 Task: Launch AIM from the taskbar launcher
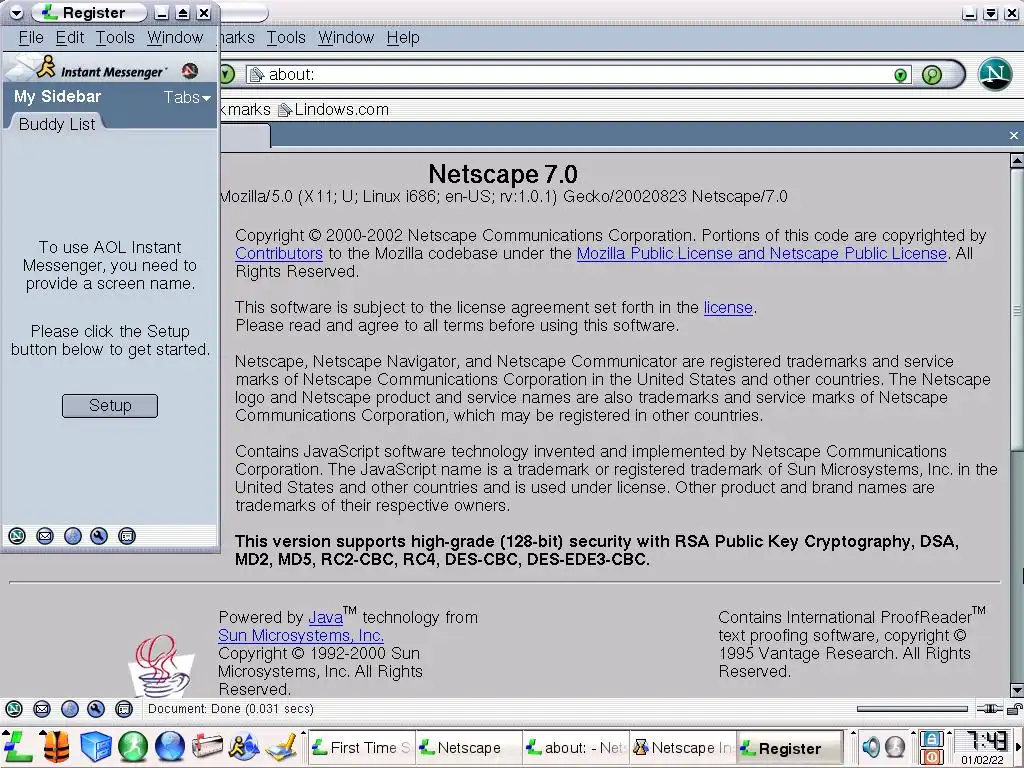click(244, 746)
